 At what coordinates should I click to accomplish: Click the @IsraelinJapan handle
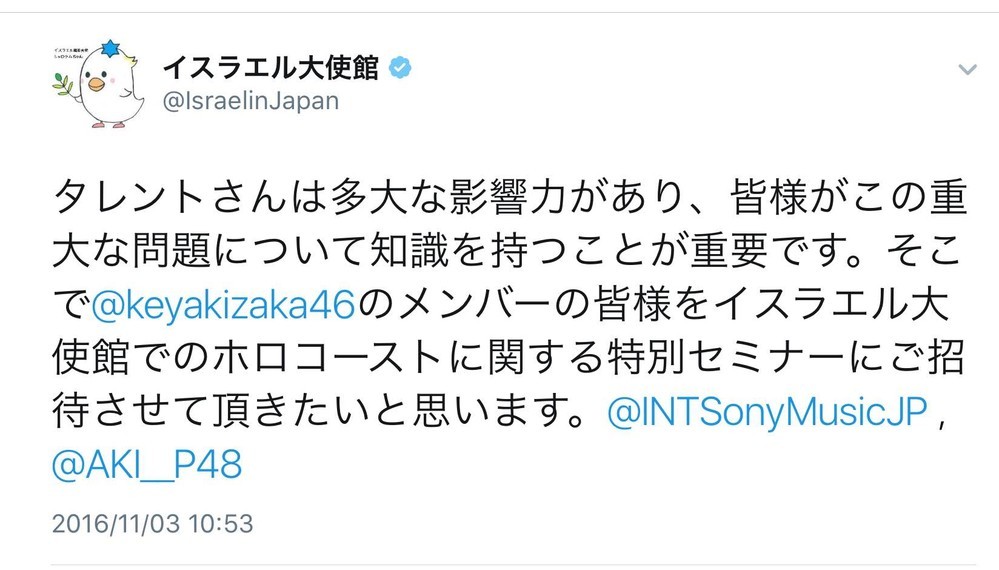250,101
